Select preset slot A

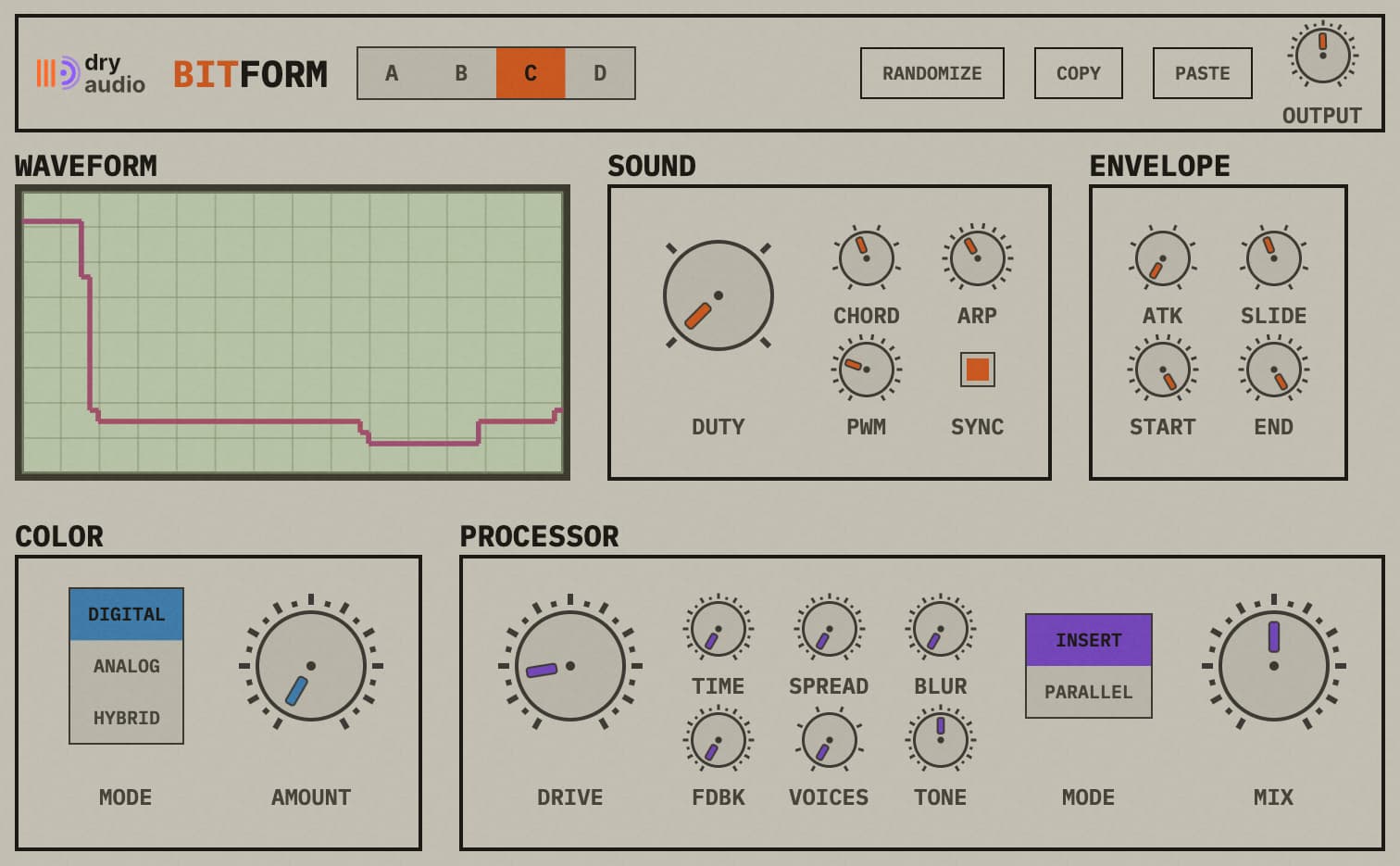392,73
